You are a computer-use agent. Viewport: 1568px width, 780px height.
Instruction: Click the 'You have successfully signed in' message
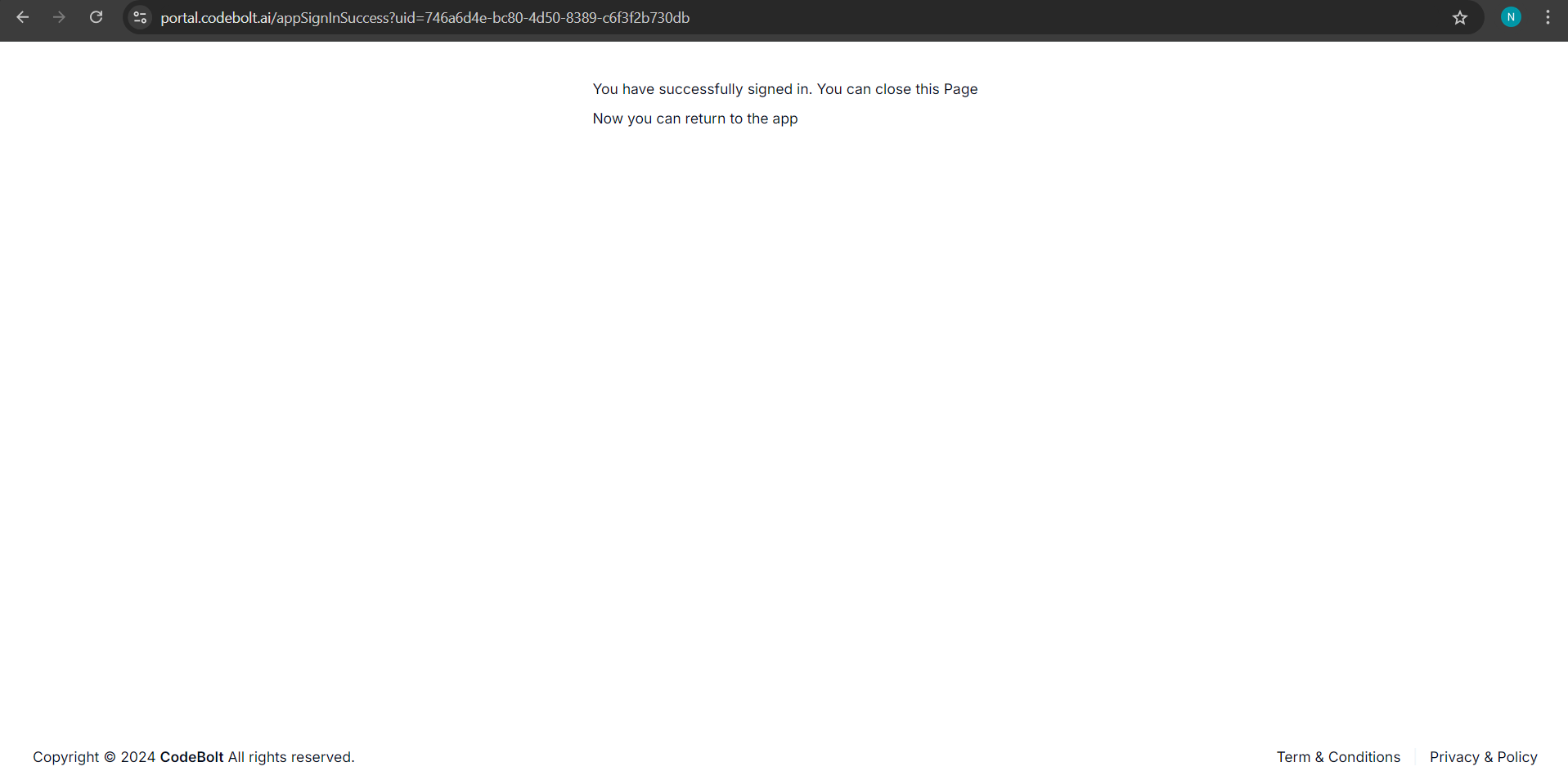pyautogui.click(x=785, y=89)
